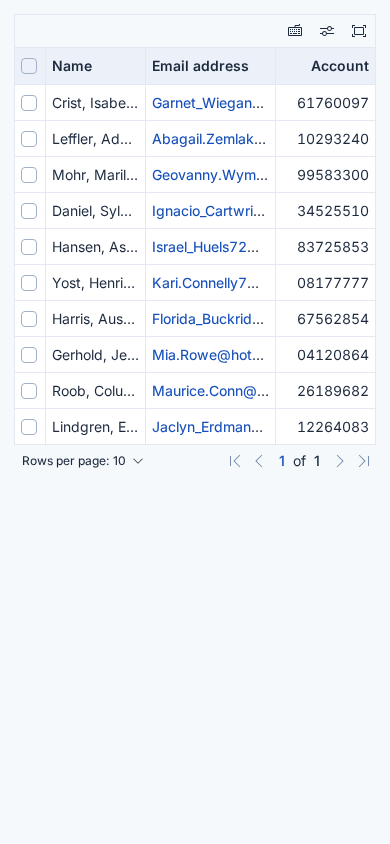Open the table settings sliders icon
The width and height of the screenshot is (390, 844).
(x=327, y=31)
